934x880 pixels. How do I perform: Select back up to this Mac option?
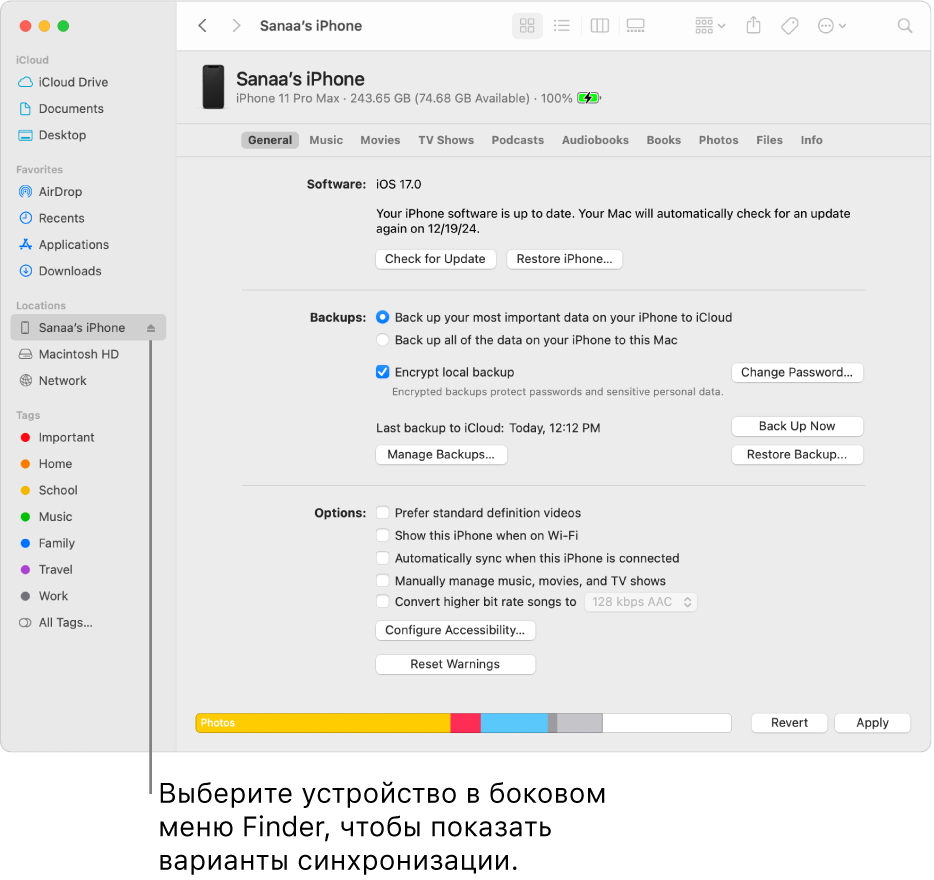point(382,340)
